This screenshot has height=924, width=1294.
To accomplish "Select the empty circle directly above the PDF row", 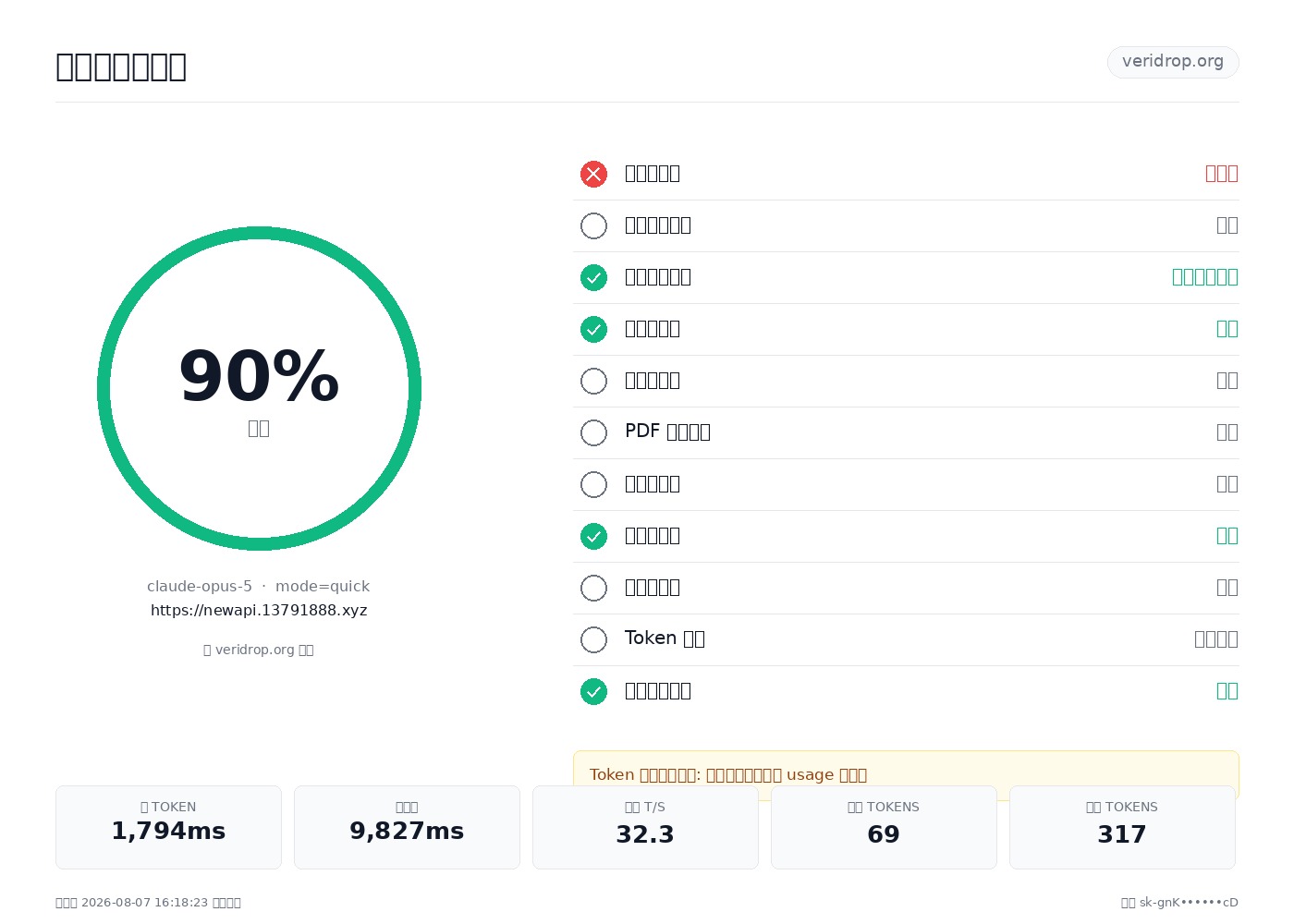I will click(593, 381).
